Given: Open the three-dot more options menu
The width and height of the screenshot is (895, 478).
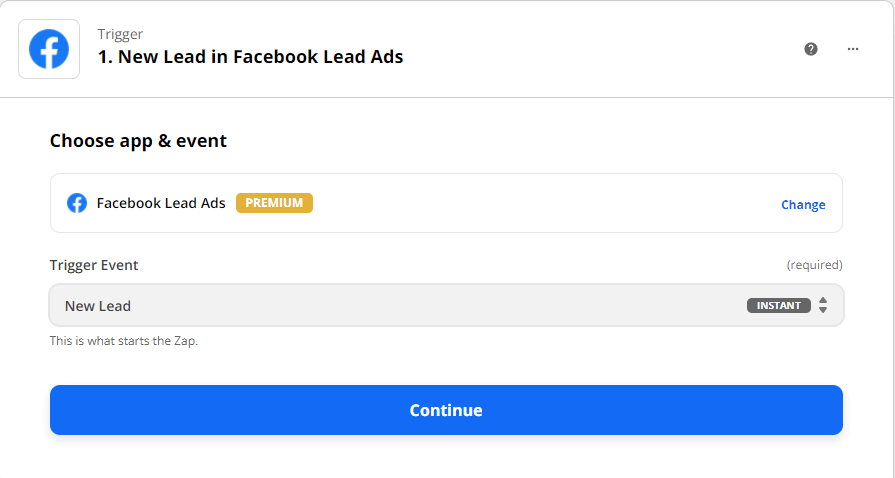Looking at the screenshot, I should [x=853, y=48].
